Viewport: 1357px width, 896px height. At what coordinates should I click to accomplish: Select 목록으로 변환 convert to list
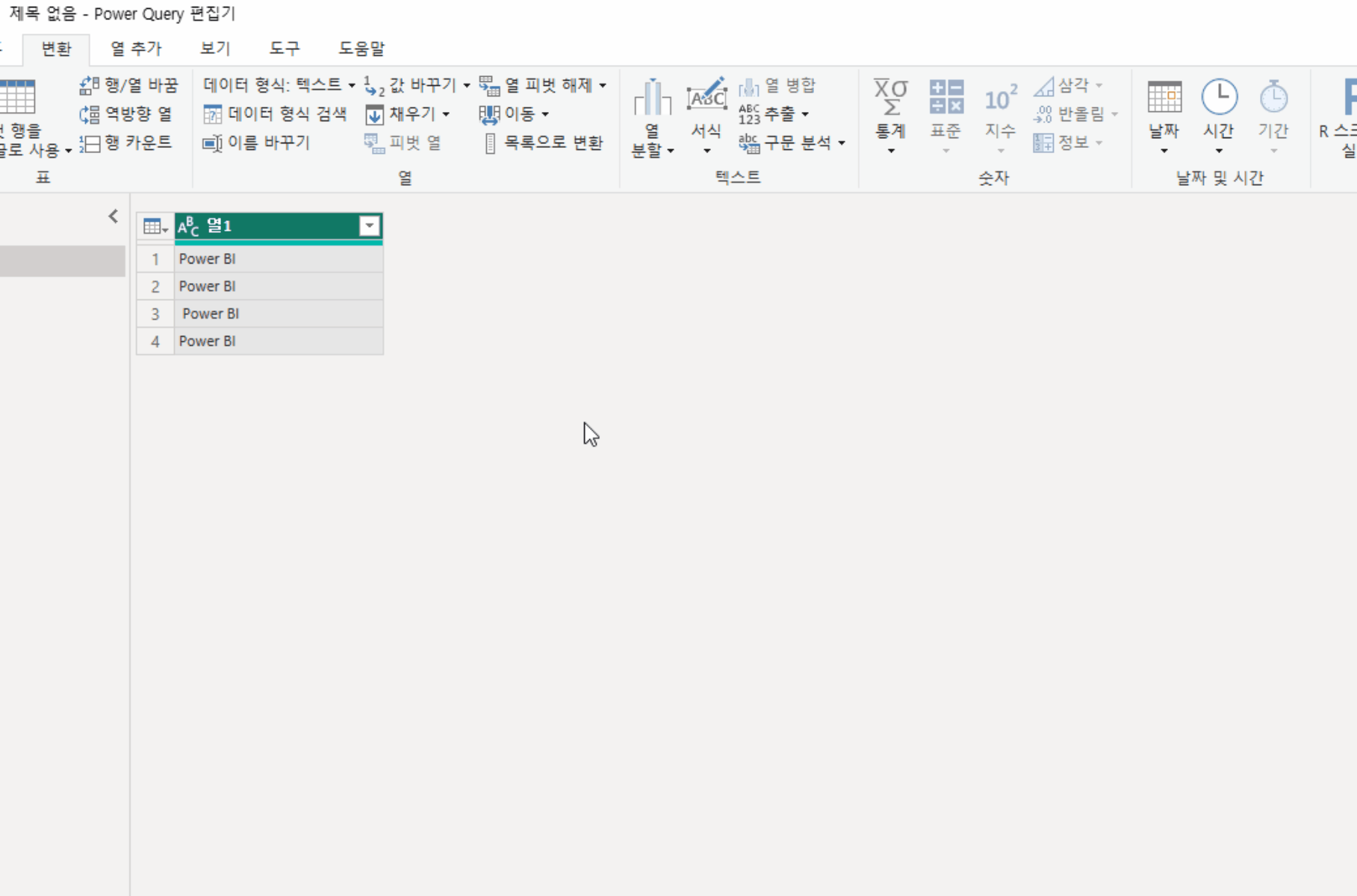(543, 143)
